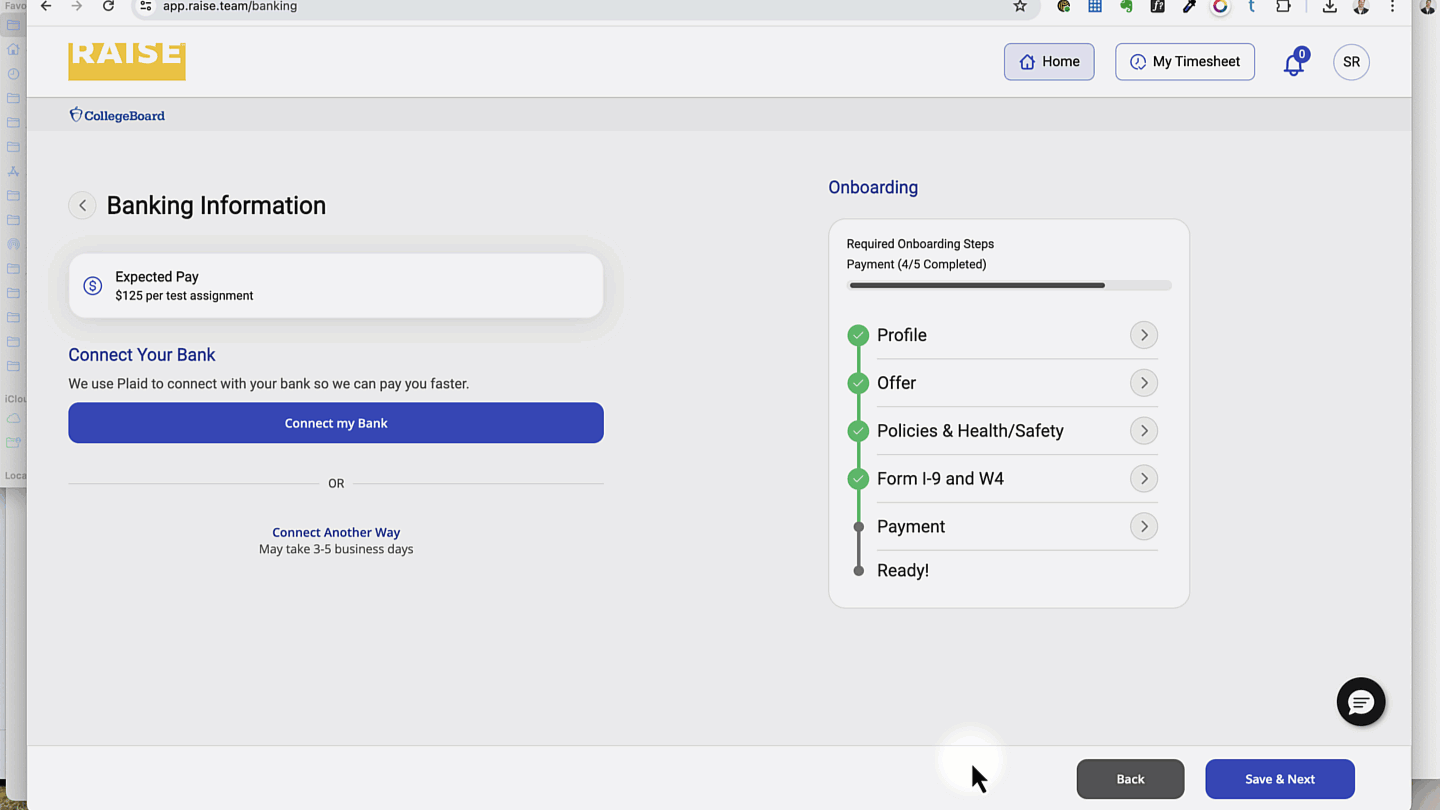The width and height of the screenshot is (1440, 810).
Task: Open the notifications bell icon
Action: coord(1293,64)
